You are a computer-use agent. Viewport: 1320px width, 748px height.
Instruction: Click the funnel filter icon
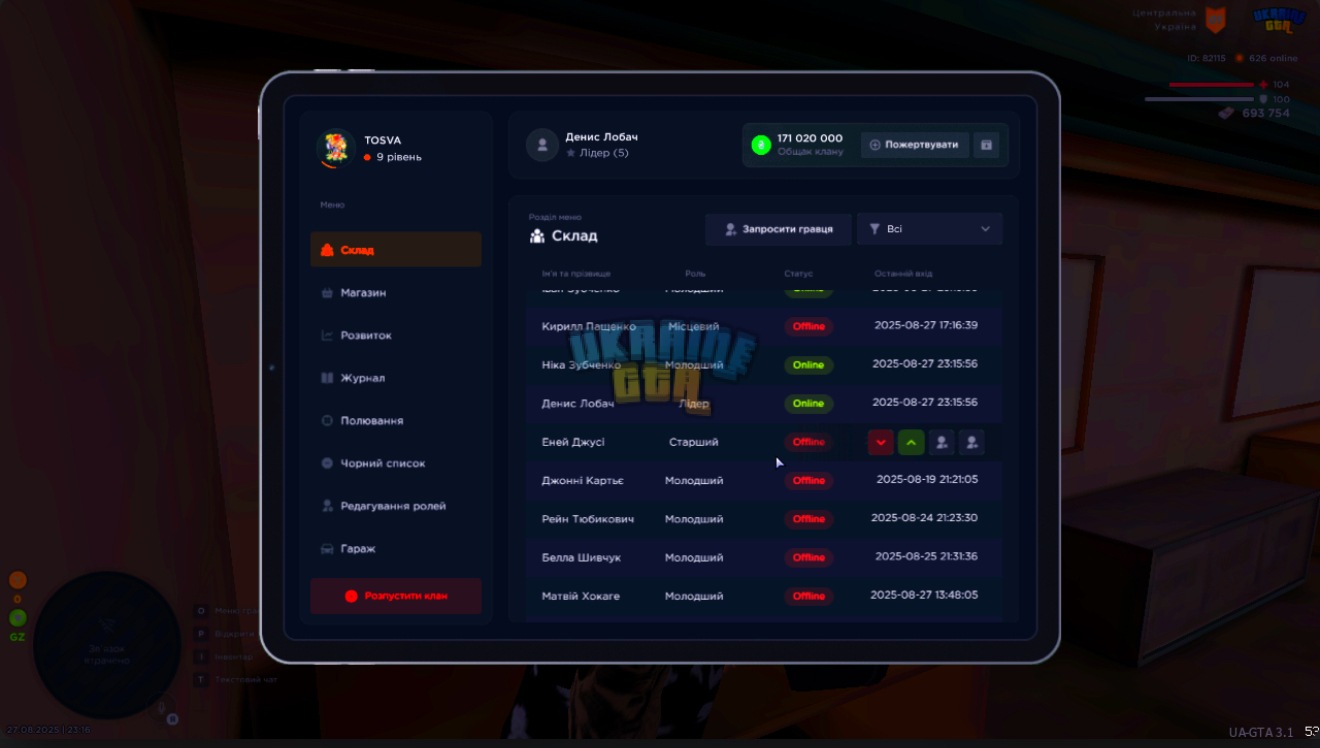(875, 229)
